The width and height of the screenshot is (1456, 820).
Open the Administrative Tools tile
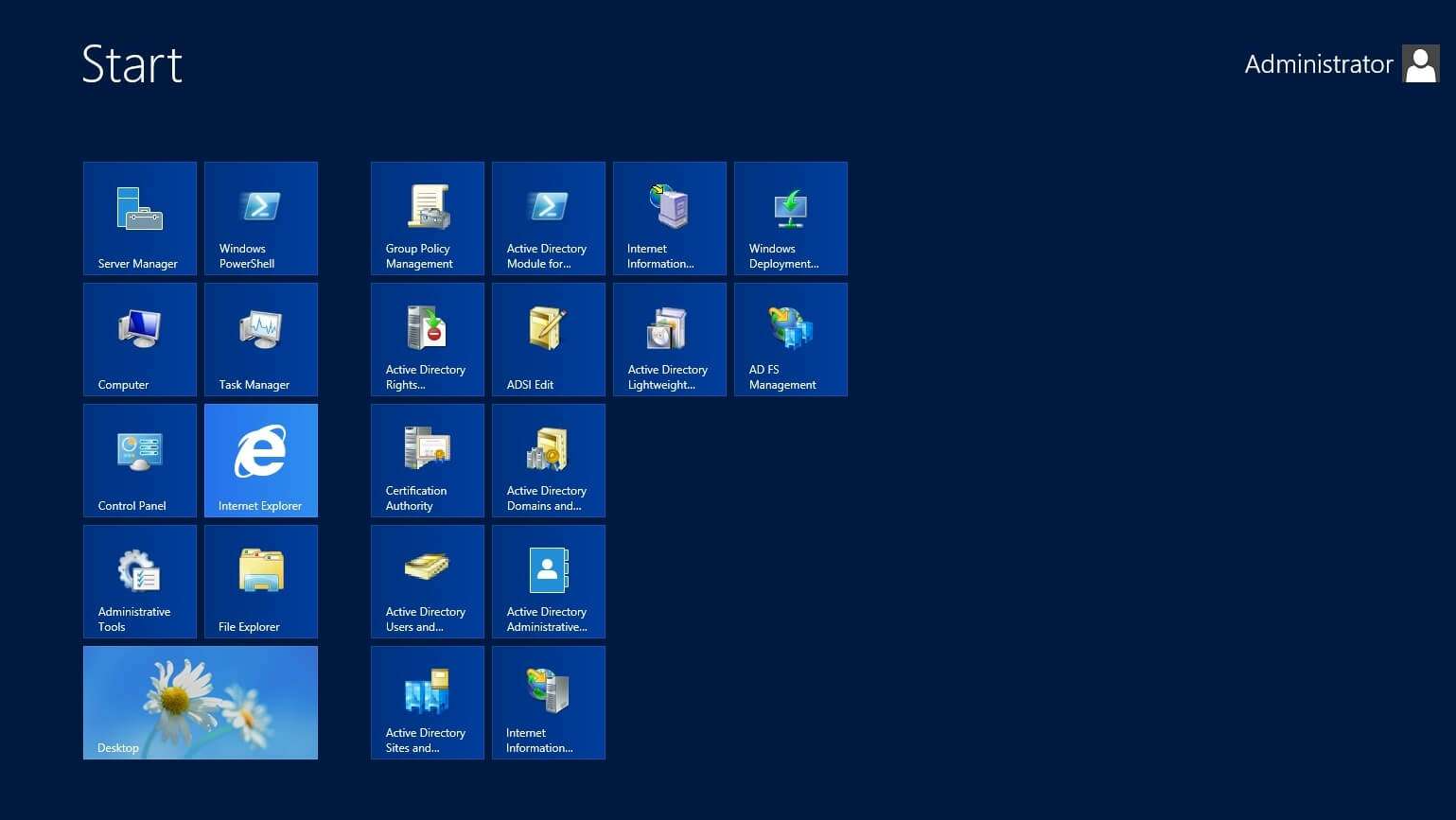(140, 582)
